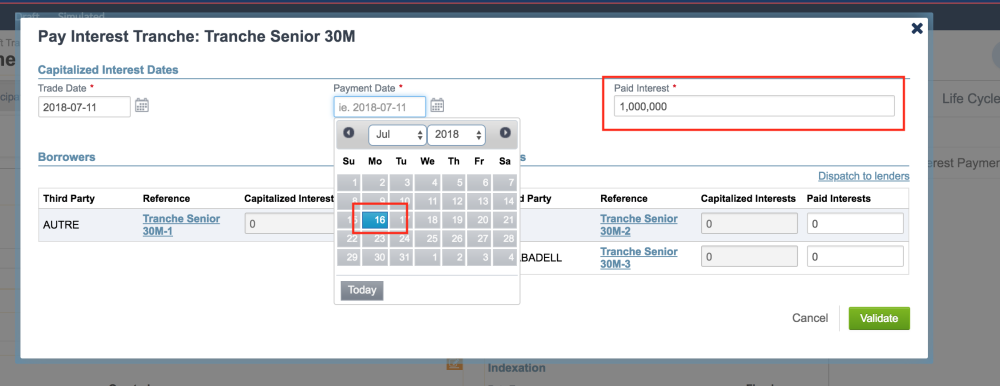
Task: Click the Validate button
Action: point(879,318)
